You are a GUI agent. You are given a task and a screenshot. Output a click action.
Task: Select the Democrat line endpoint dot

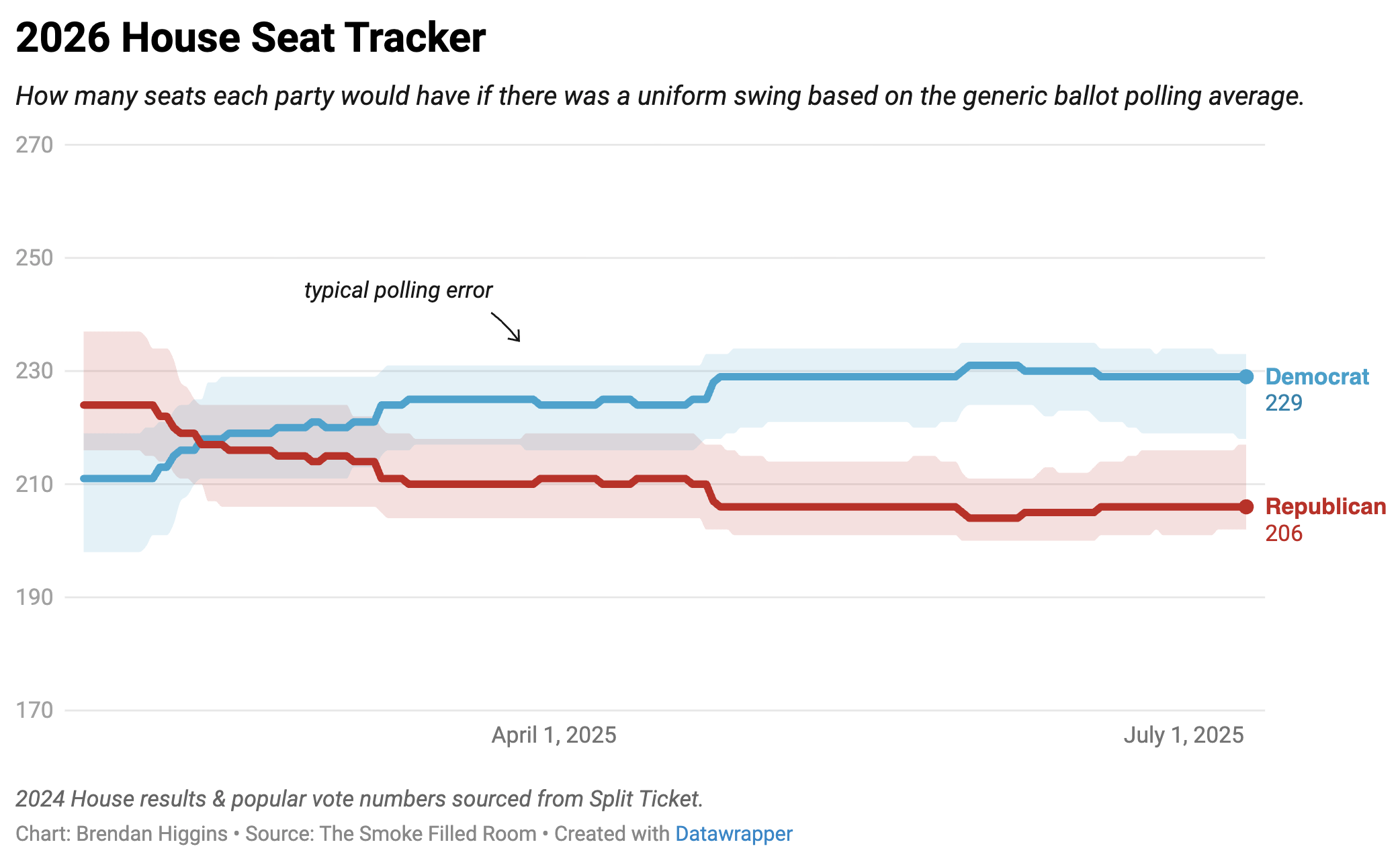[x=1246, y=377]
